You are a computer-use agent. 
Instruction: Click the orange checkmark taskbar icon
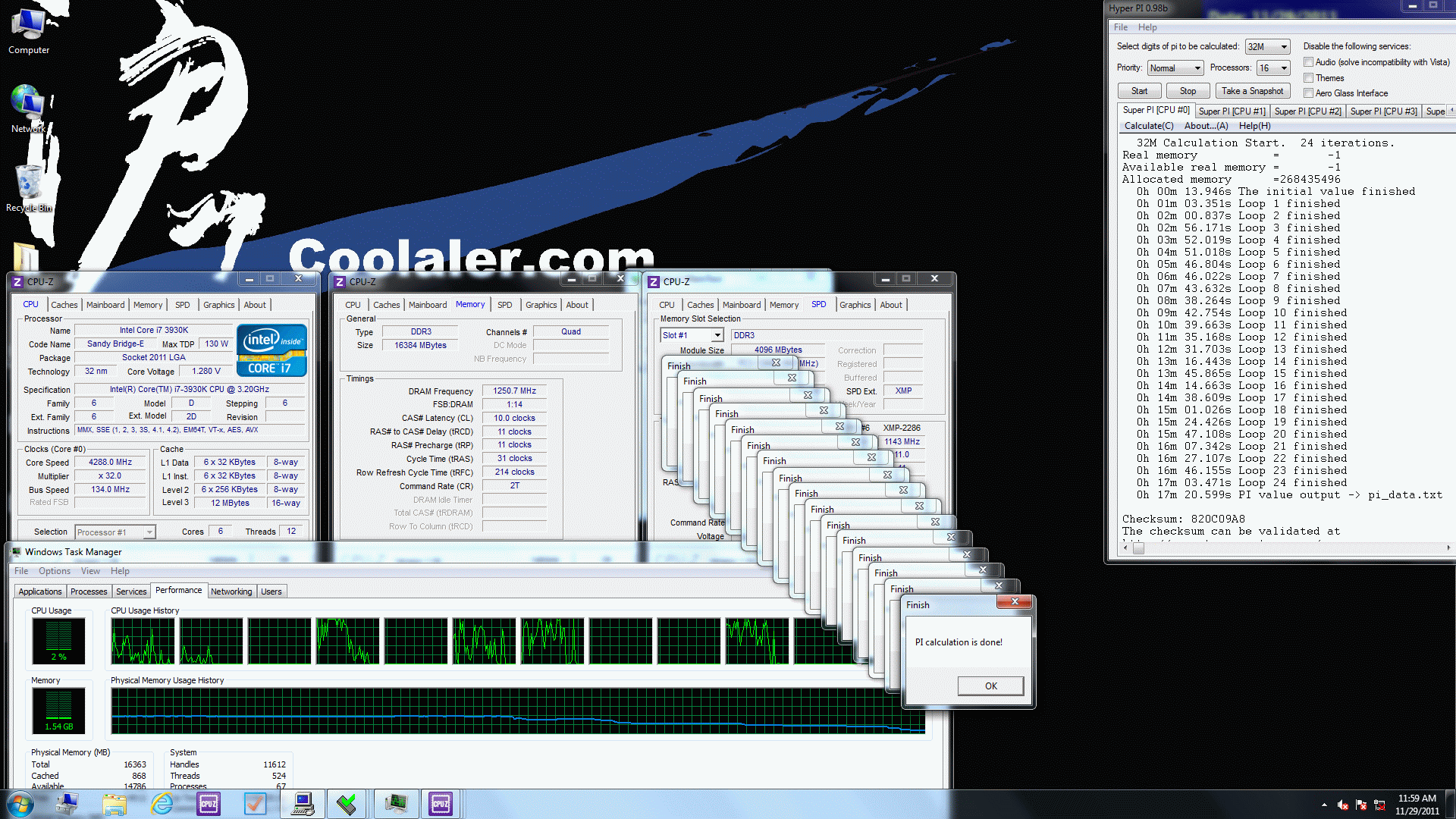[x=255, y=804]
